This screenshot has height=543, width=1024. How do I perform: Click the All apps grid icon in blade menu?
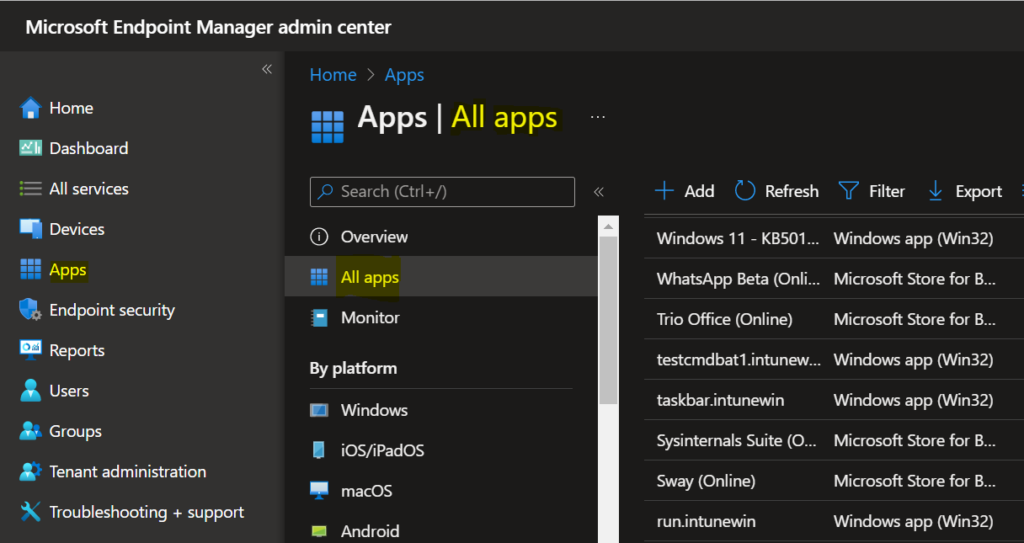coord(319,277)
